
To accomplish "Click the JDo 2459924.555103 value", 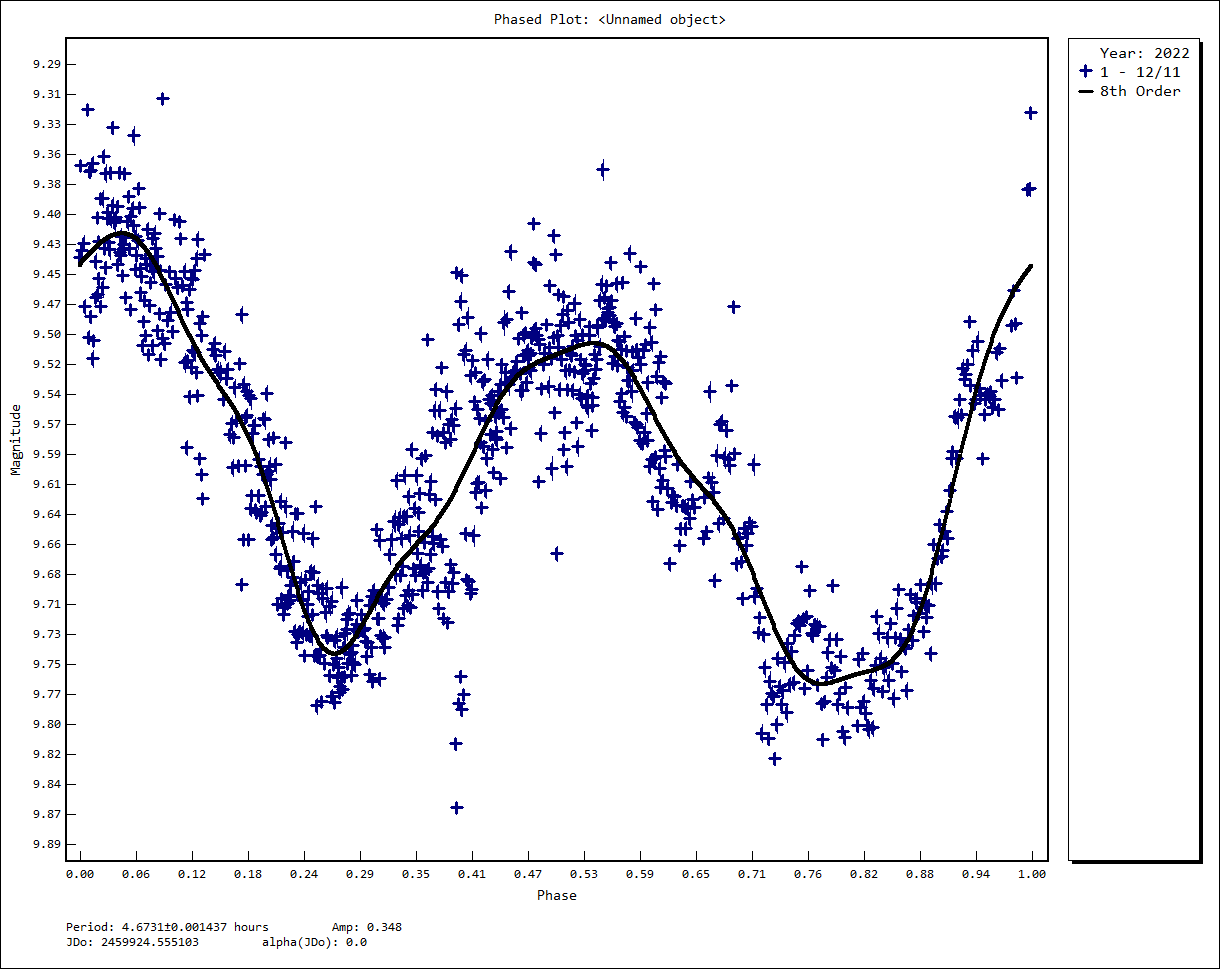I will tap(132, 942).
